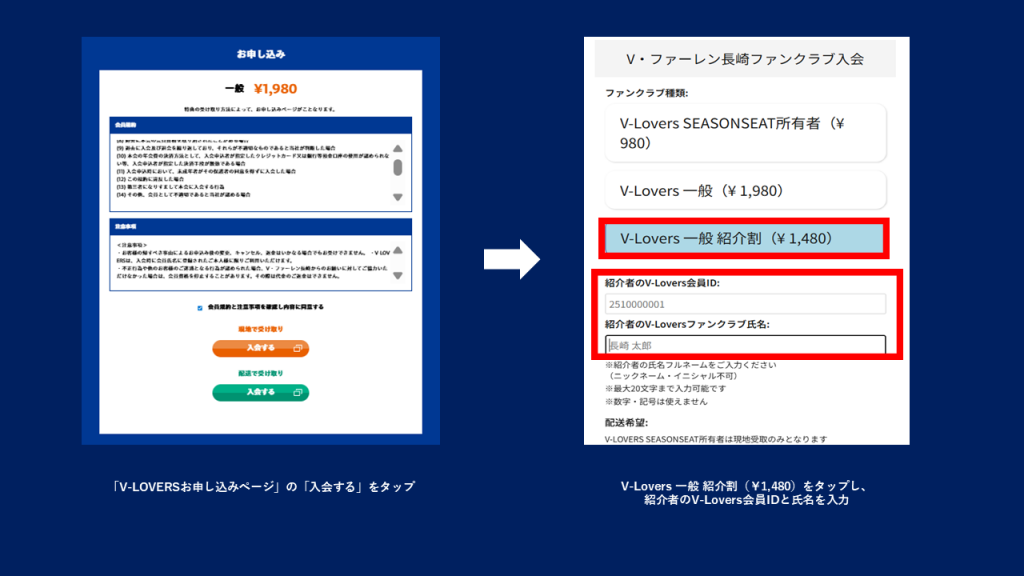Click the orange 入会する button for 現地で受け取り

tap(261, 348)
